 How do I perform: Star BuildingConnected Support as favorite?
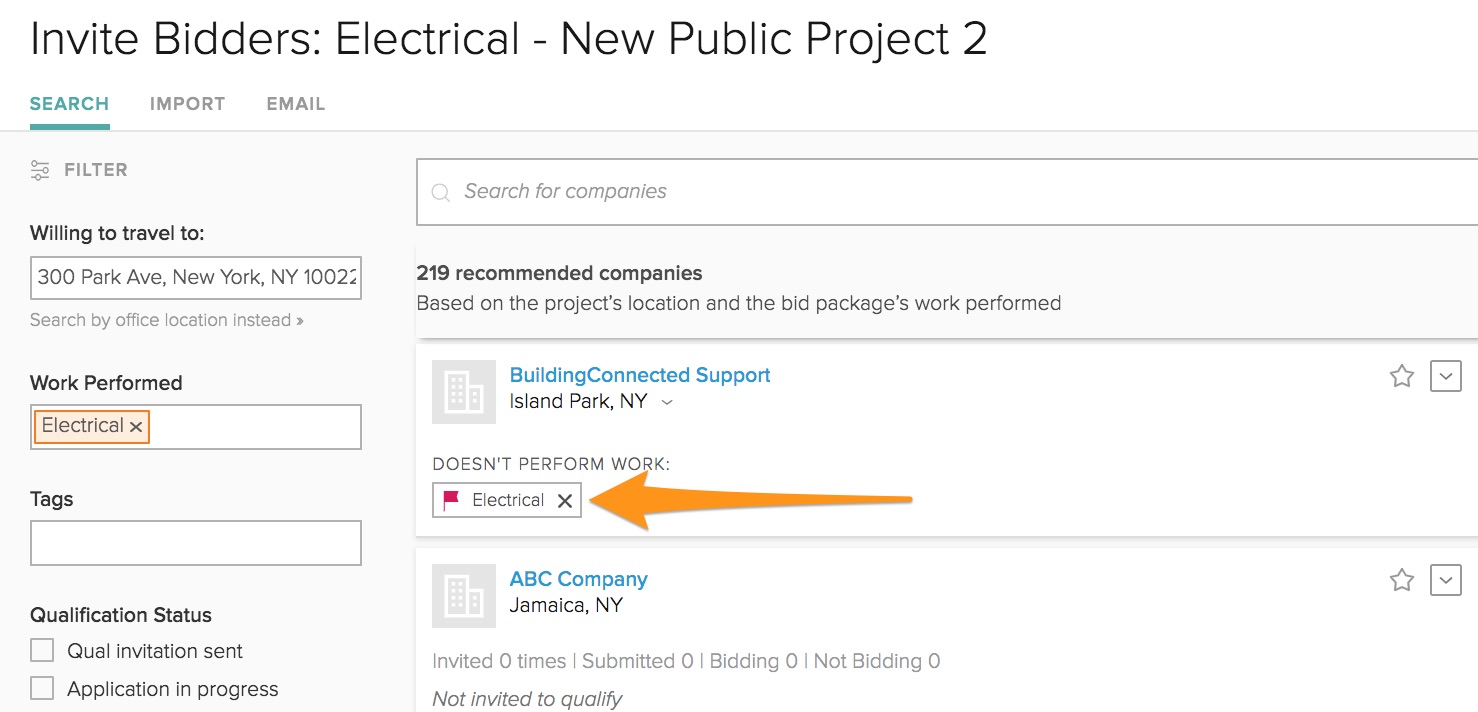pos(1402,376)
